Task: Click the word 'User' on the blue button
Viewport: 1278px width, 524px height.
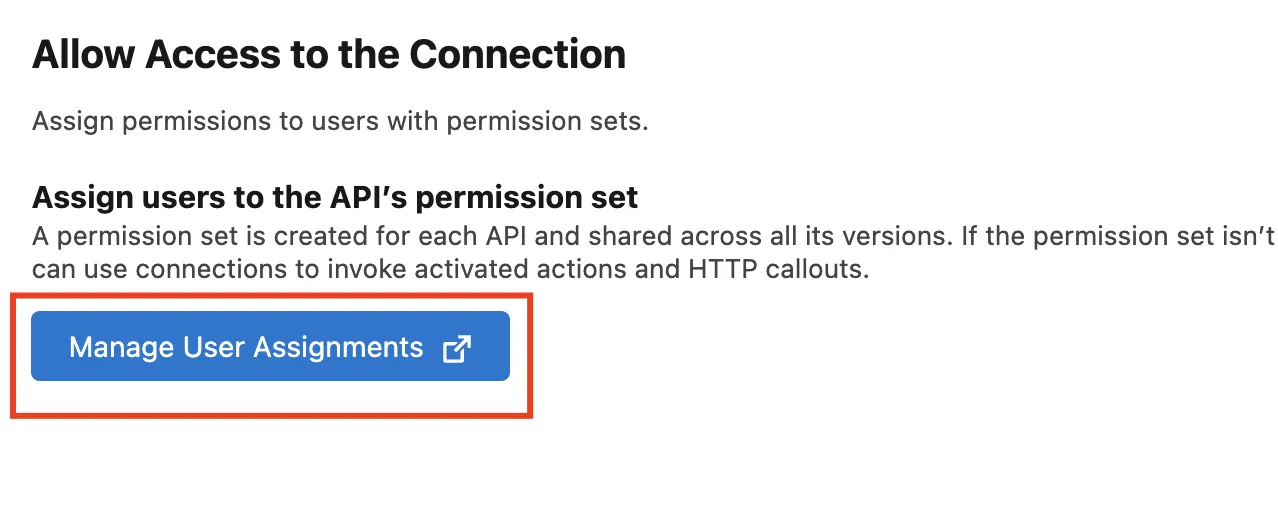Action: tap(213, 347)
